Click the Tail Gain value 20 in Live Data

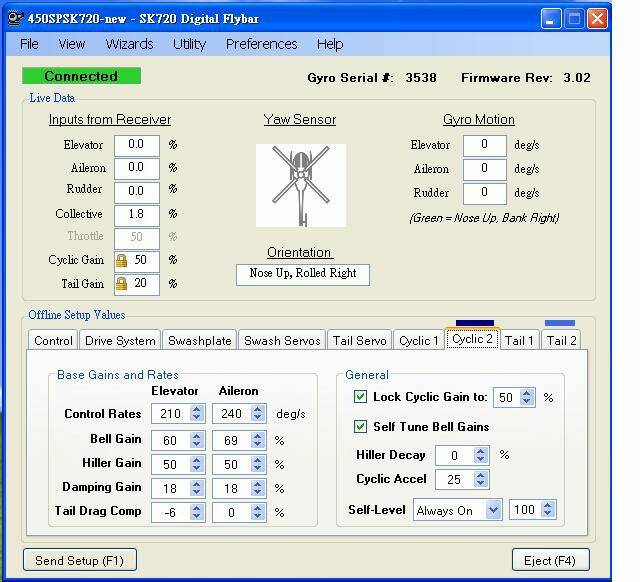pyautogui.click(x=137, y=284)
